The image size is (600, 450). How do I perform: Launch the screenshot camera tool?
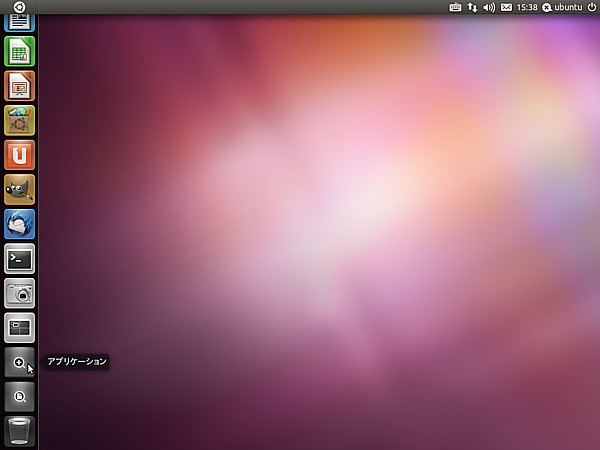pos(20,293)
